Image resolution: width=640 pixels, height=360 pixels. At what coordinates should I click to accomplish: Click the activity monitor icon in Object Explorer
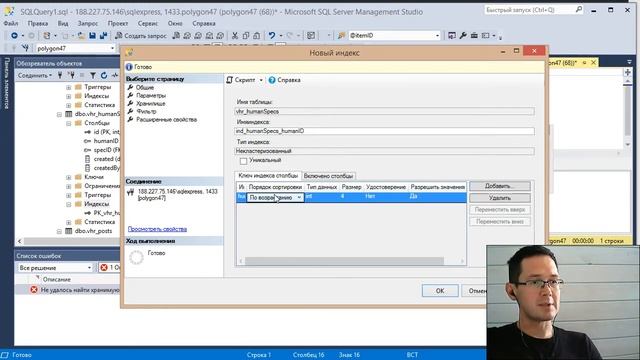click(115, 75)
